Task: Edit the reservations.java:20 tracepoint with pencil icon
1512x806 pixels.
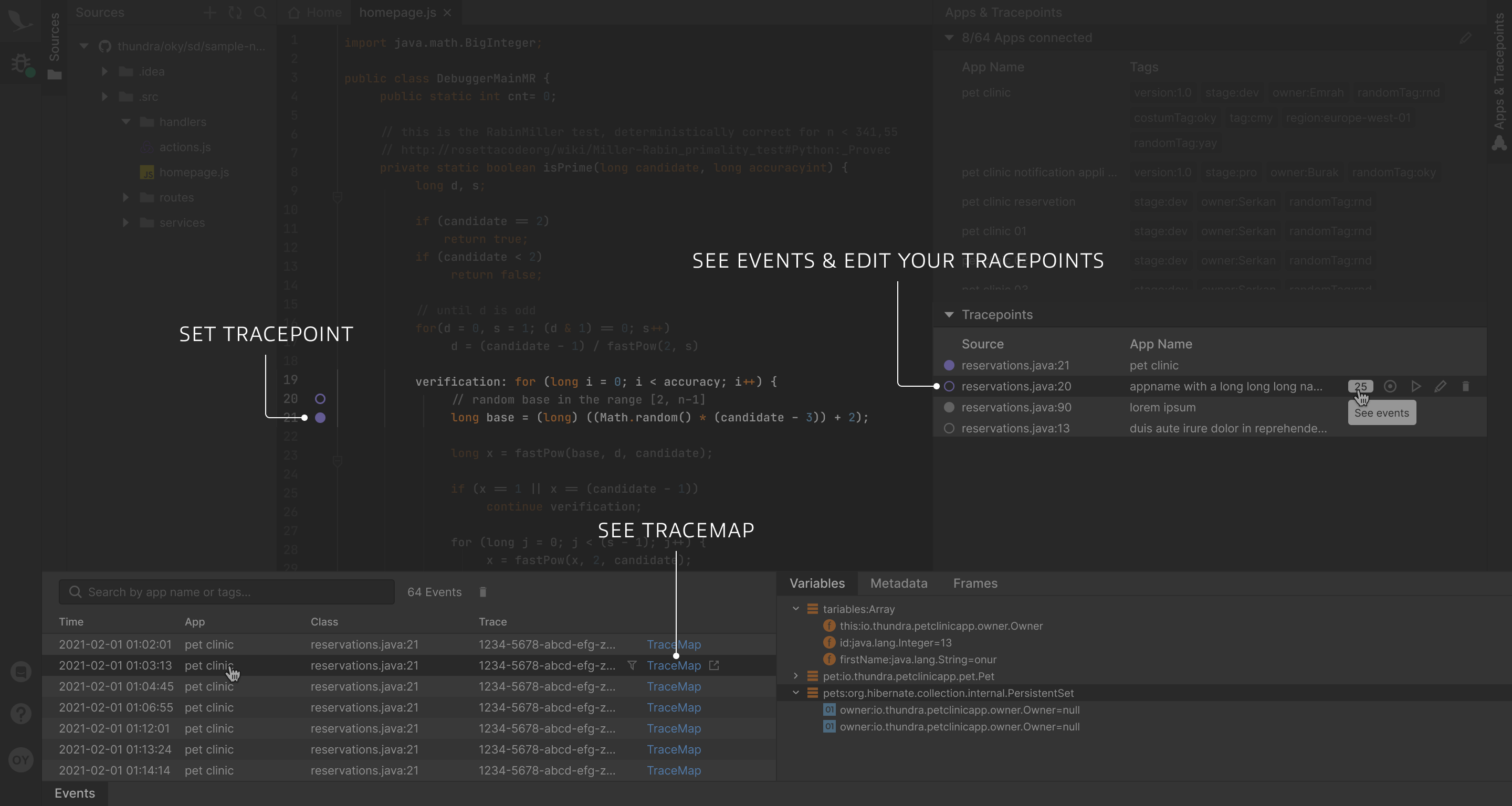Action: pos(1440,386)
